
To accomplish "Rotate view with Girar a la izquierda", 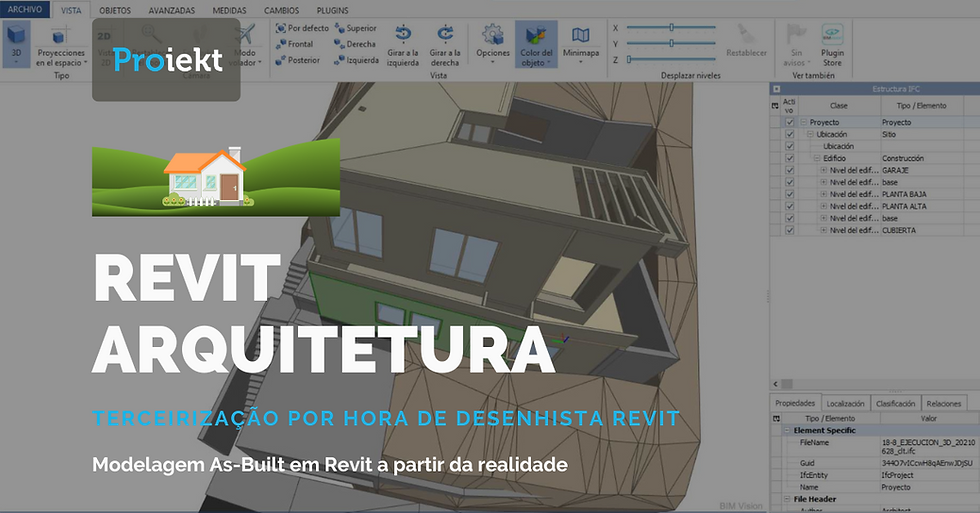I will click(x=403, y=45).
